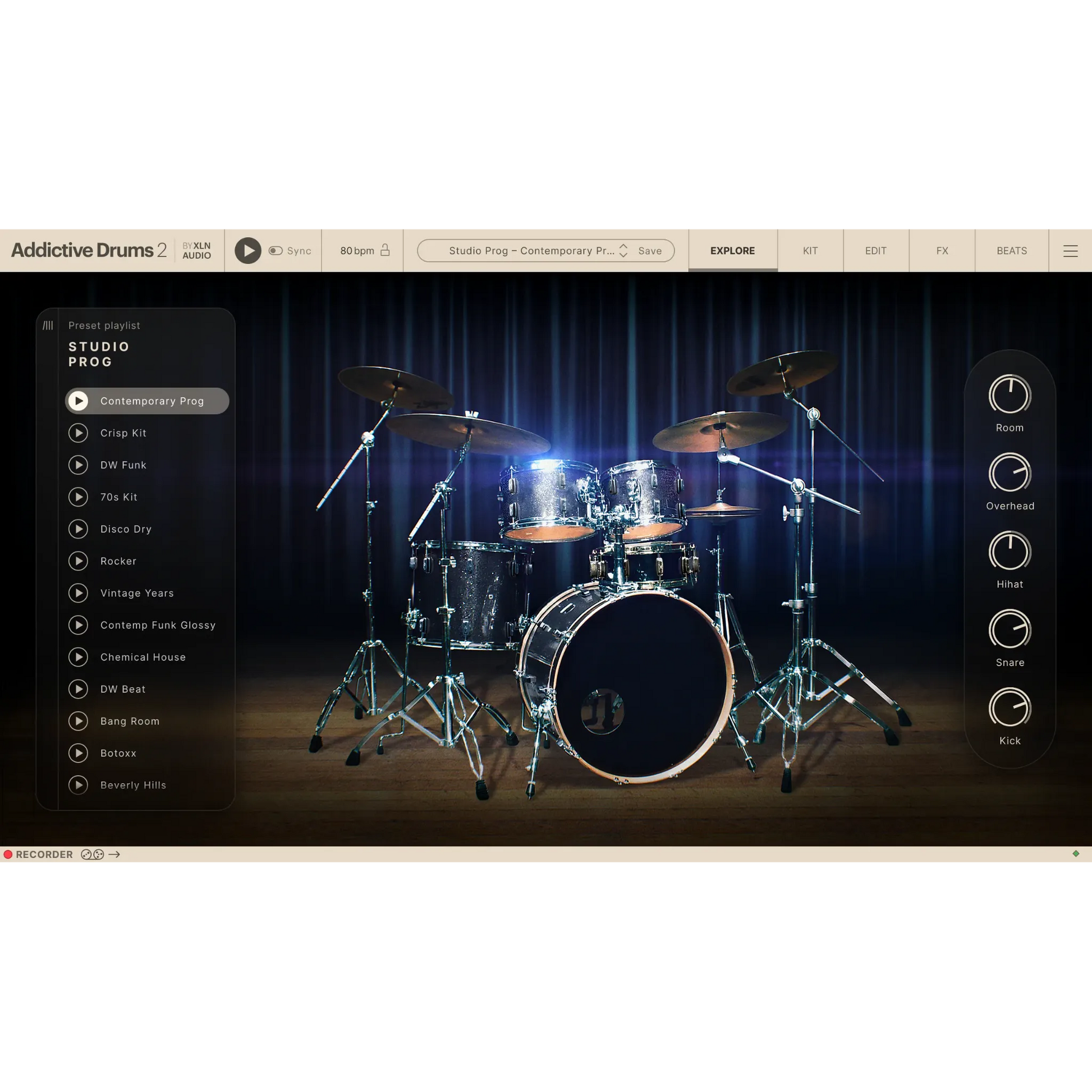Click the Room level knob
The height and width of the screenshot is (1092, 1092).
coord(1010,394)
